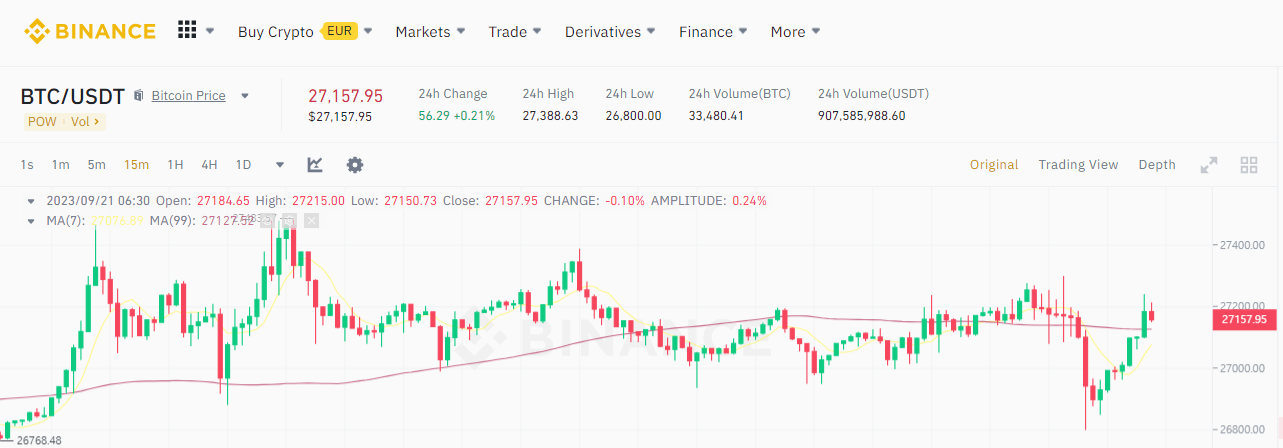Open the Derivatives dropdown menu

coord(610,31)
